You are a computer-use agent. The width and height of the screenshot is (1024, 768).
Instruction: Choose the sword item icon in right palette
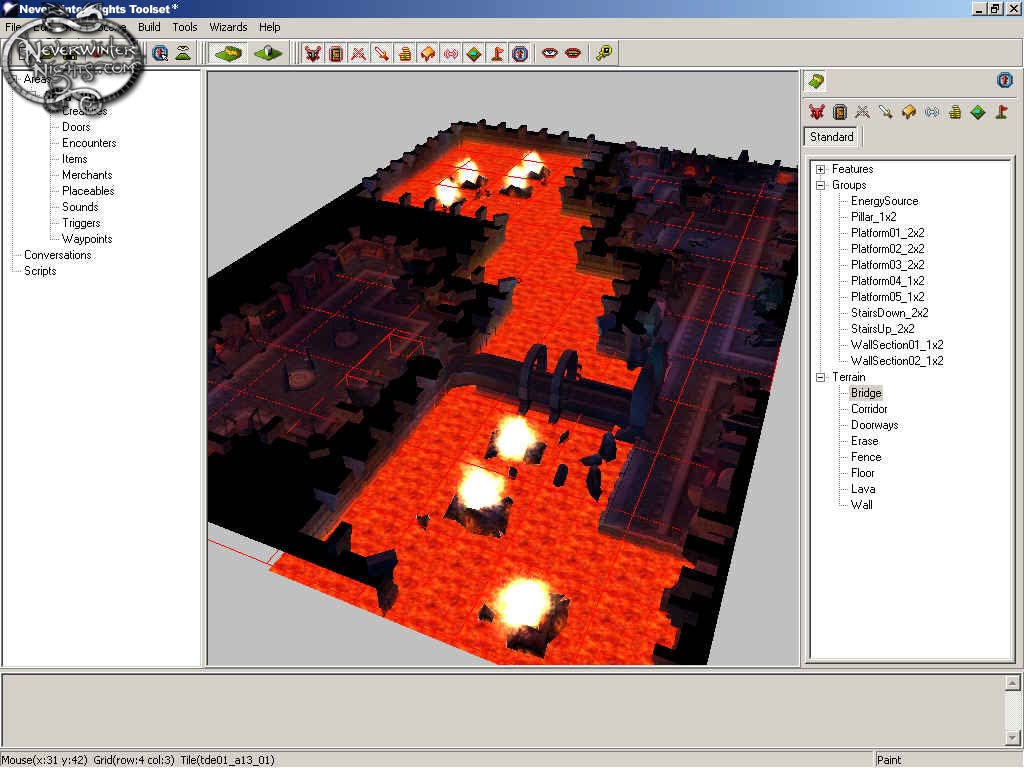886,112
